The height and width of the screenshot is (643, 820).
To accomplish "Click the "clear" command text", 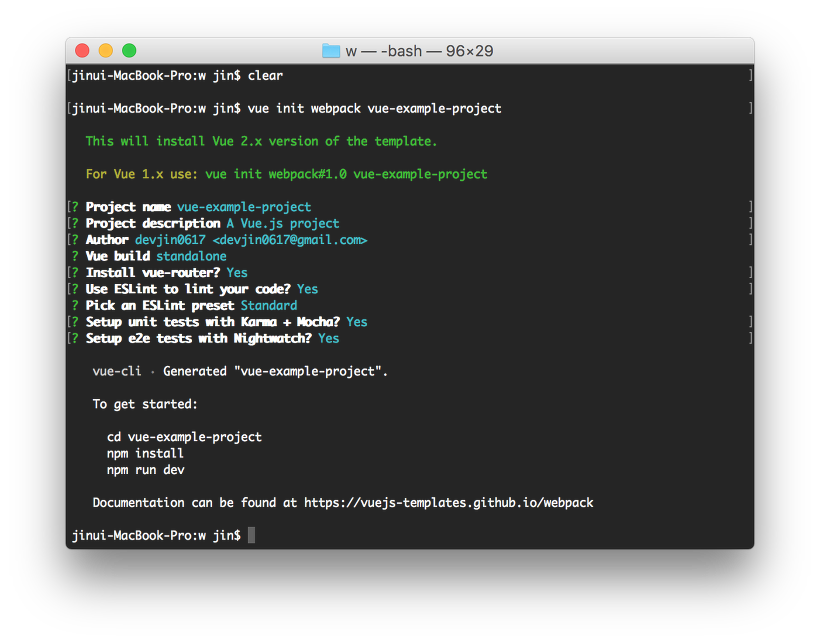I will coord(265,76).
